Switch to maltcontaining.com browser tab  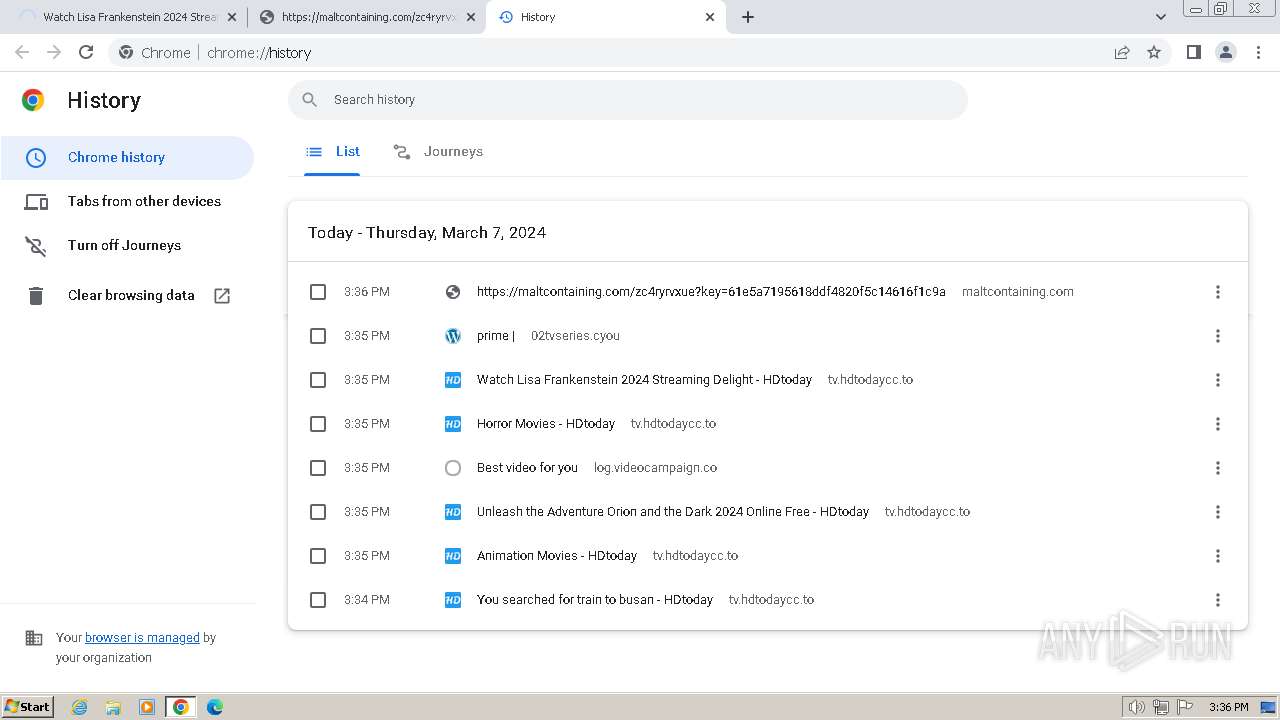pos(366,17)
